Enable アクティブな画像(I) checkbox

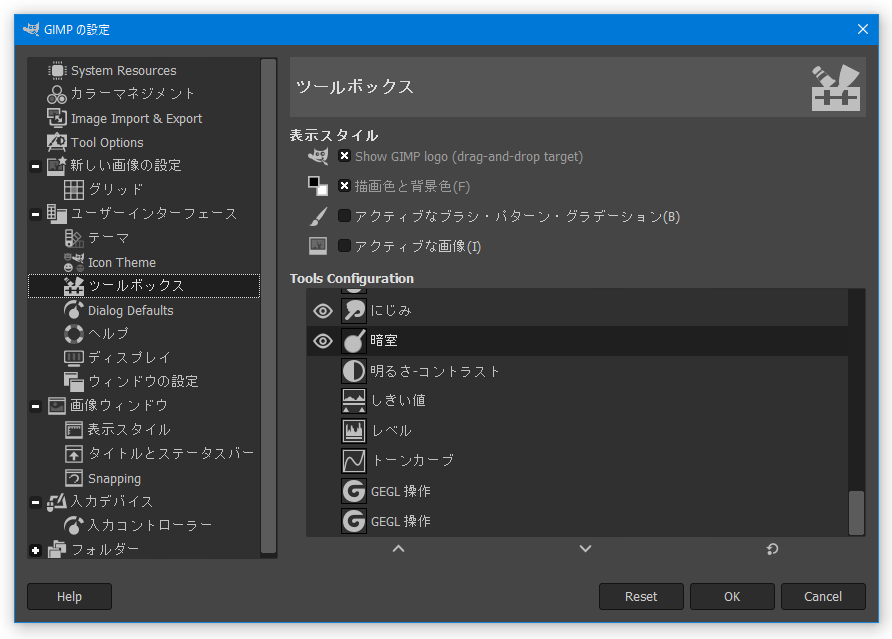(x=344, y=246)
